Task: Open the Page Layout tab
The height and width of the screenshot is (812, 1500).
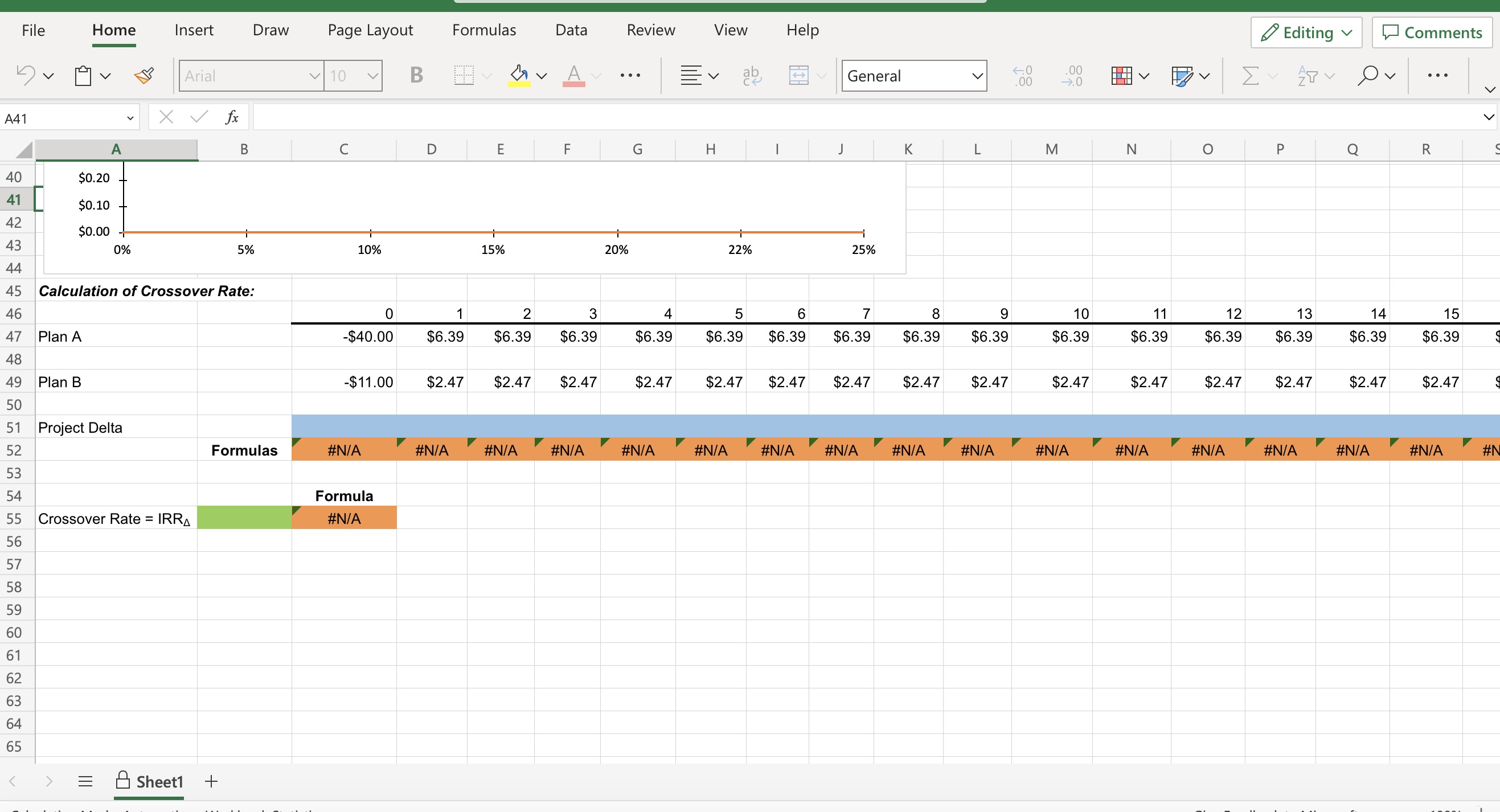Action: 370,30
